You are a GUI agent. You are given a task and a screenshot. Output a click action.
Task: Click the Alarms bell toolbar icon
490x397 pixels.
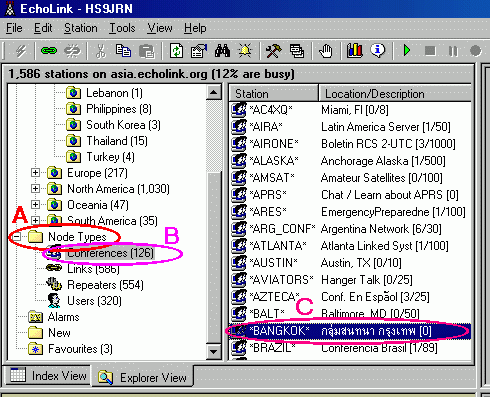click(245, 51)
